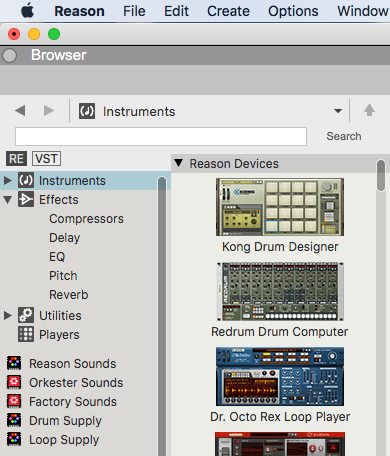Collapse the Effects tree item

[x=7, y=200]
